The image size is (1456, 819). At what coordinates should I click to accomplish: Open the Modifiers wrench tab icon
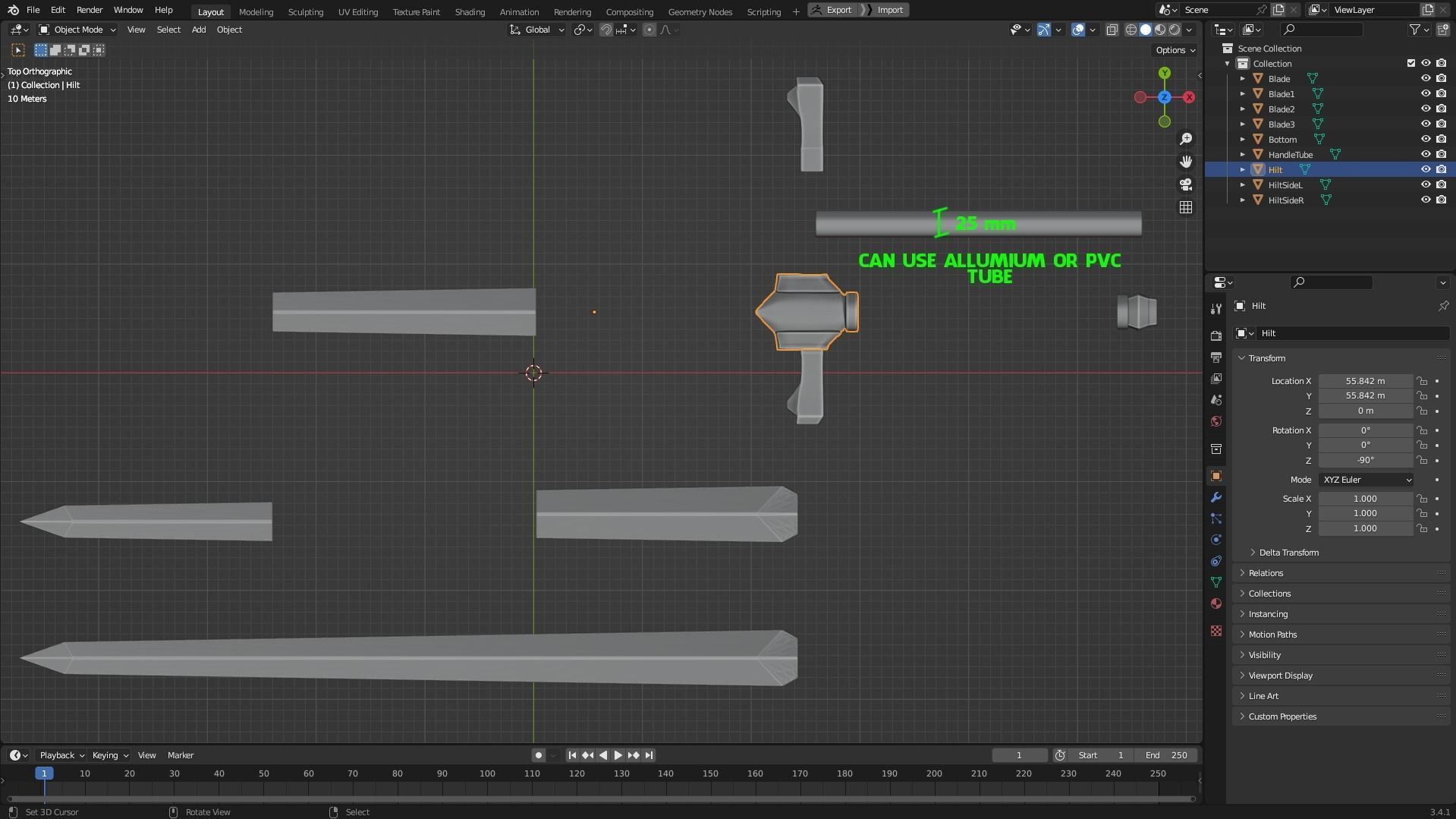coord(1216,497)
